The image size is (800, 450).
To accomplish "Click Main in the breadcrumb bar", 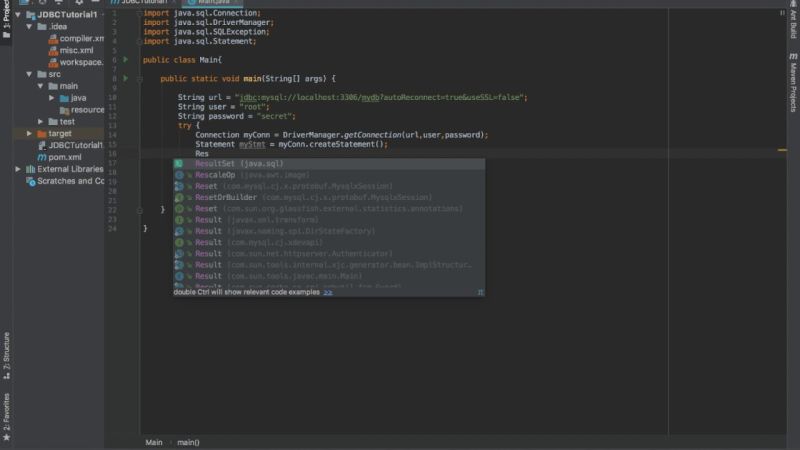I will (154, 442).
